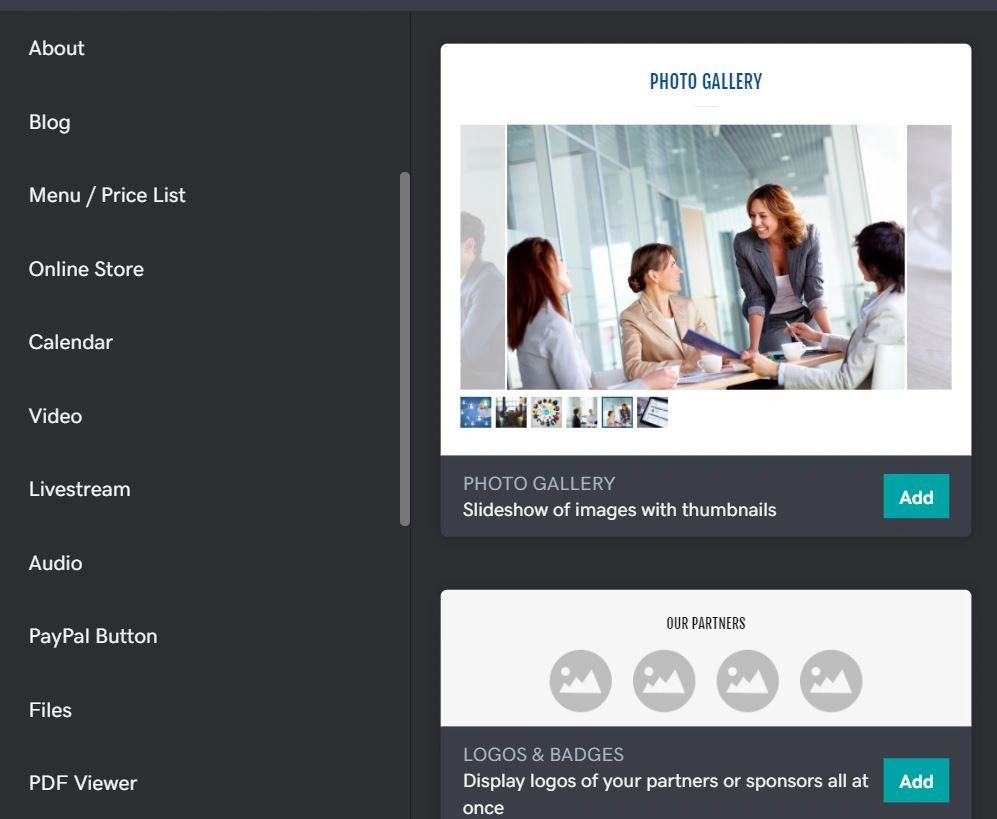This screenshot has height=819, width=997.
Task: Click the faded previous slide on the left
Action: click(x=483, y=257)
